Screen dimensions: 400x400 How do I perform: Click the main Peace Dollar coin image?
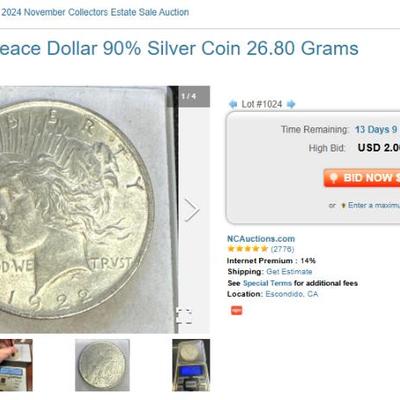coord(88,209)
